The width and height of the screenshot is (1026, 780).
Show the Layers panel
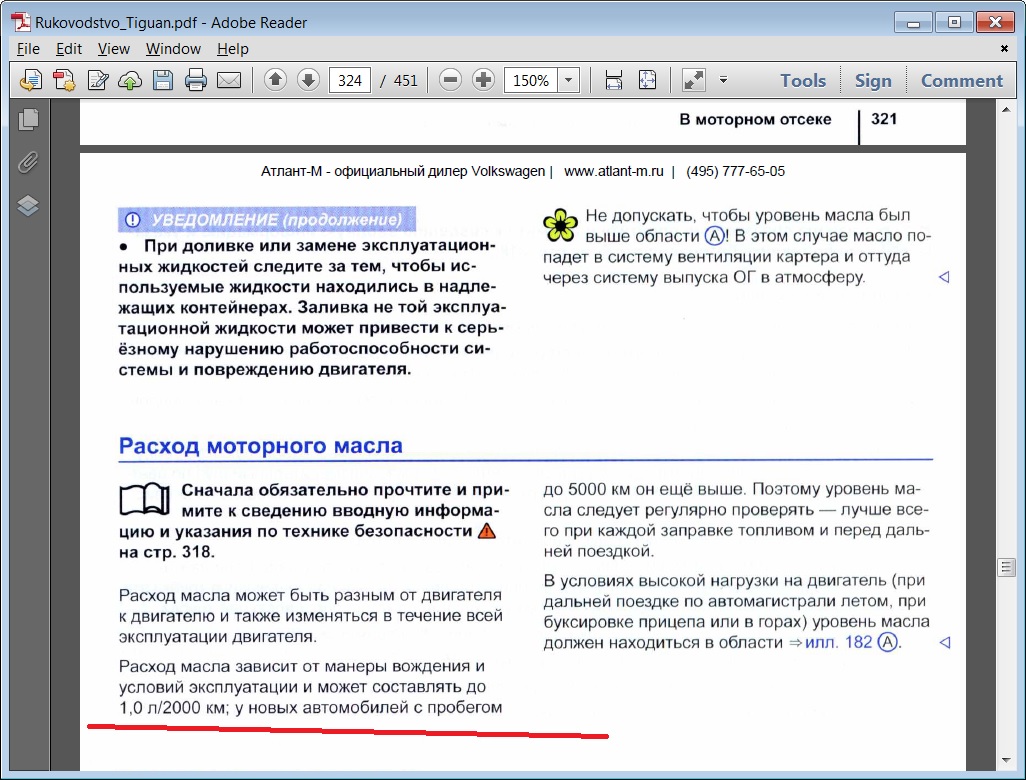pos(29,206)
